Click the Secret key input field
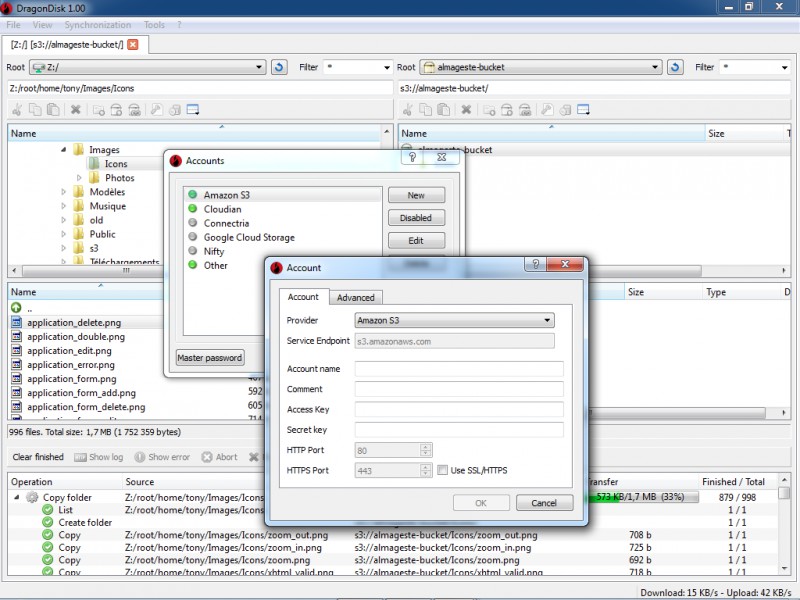Viewport: 800px width, 600px height. tap(459, 430)
